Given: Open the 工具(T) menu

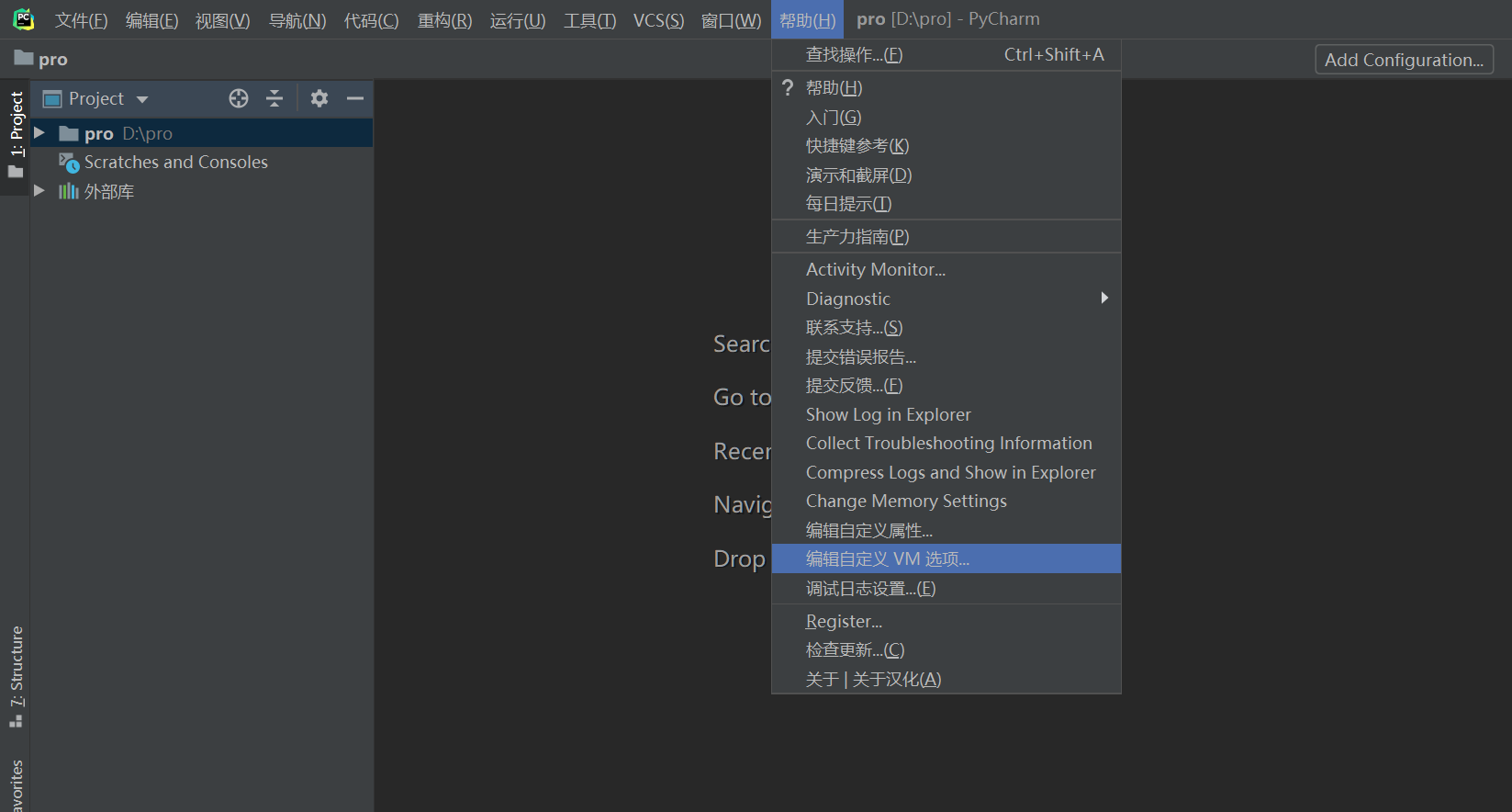Looking at the screenshot, I should click(x=590, y=20).
